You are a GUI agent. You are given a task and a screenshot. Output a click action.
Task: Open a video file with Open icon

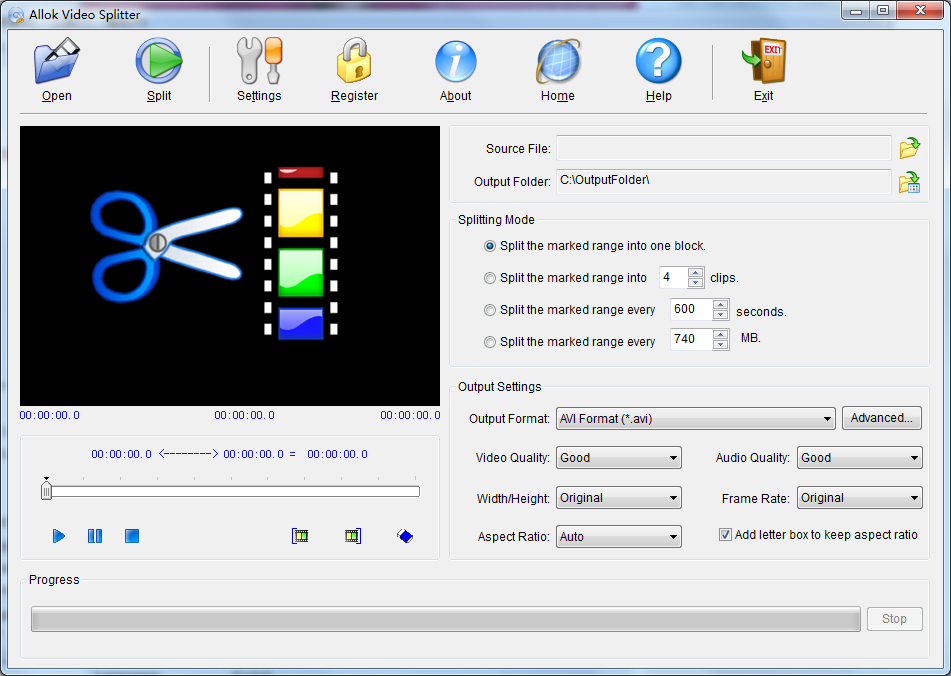tap(56, 62)
